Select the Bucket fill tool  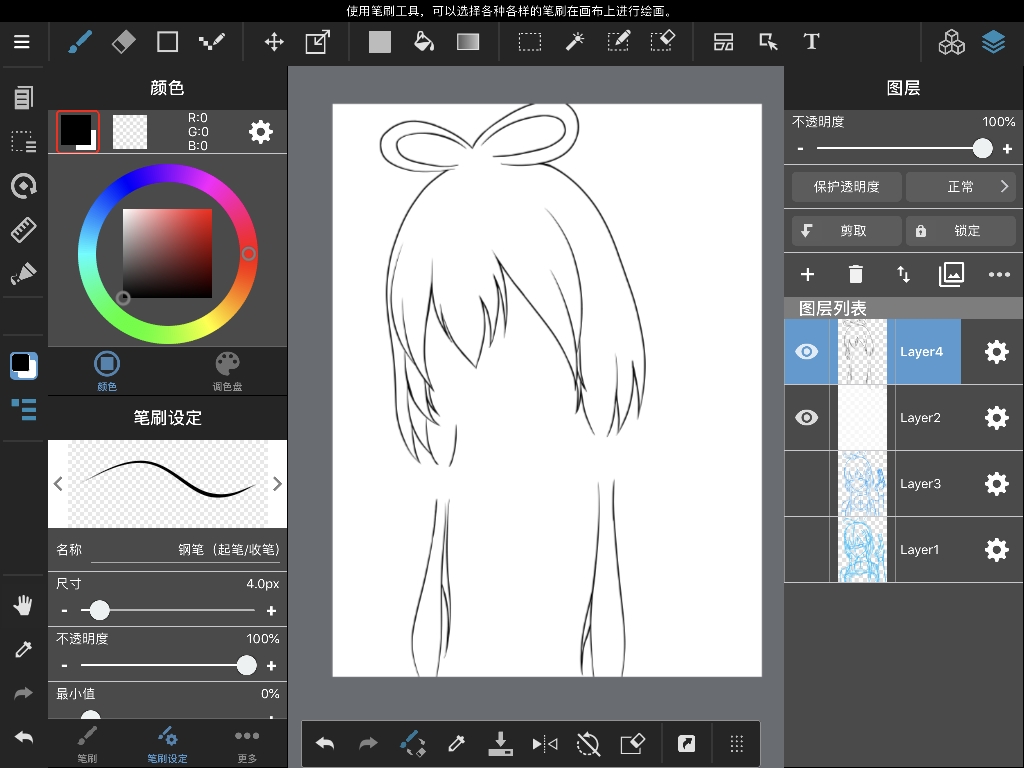point(424,42)
